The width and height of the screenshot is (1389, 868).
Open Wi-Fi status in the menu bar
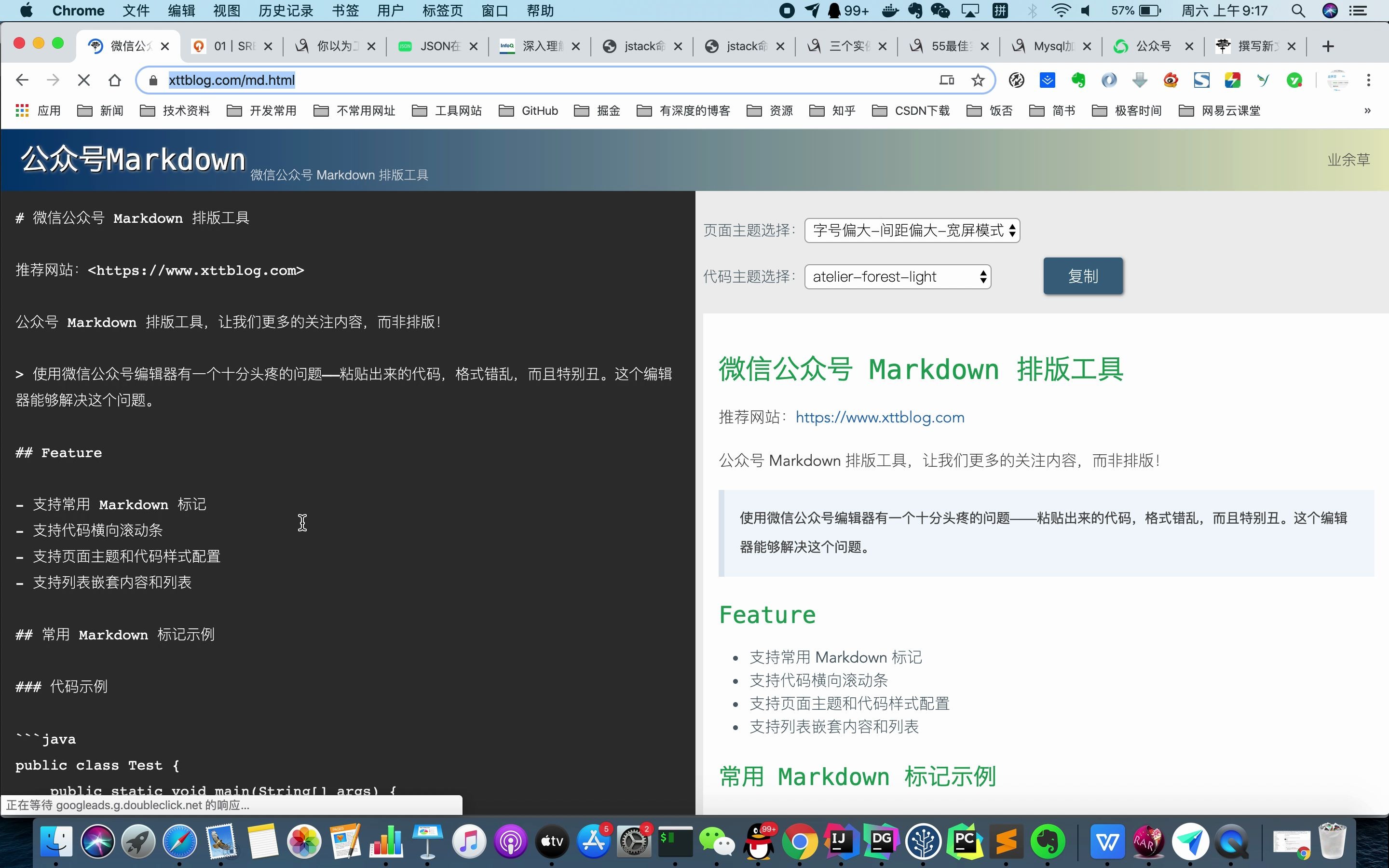pyautogui.click(x=1061, y=10)
